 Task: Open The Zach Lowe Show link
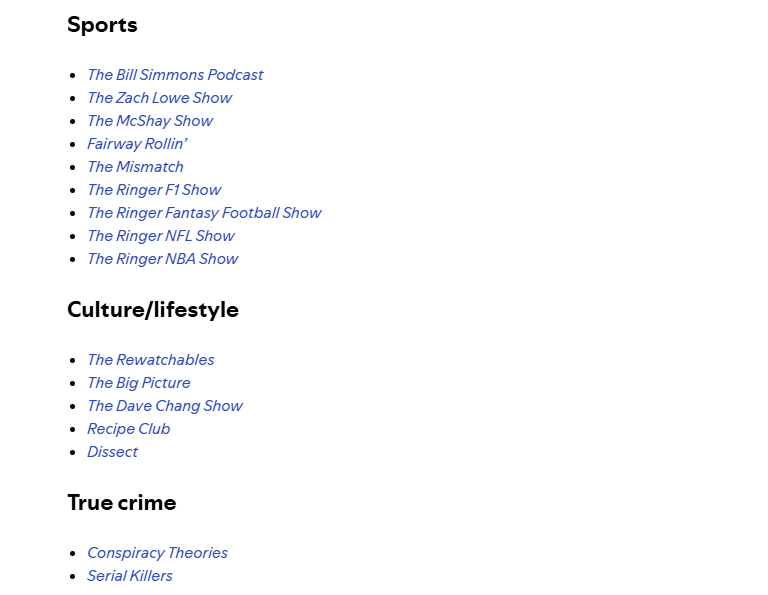tap(160, 98)
